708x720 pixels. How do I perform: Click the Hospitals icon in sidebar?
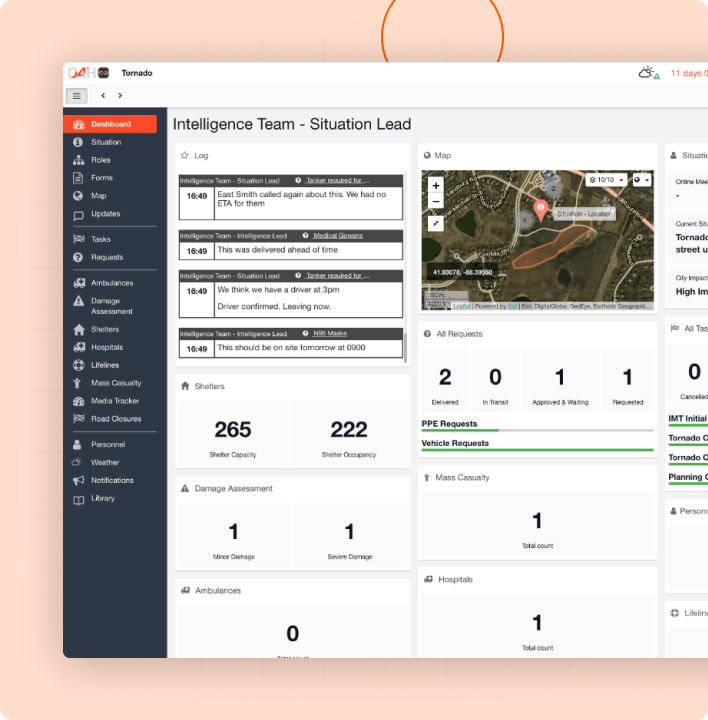(79, 347)
